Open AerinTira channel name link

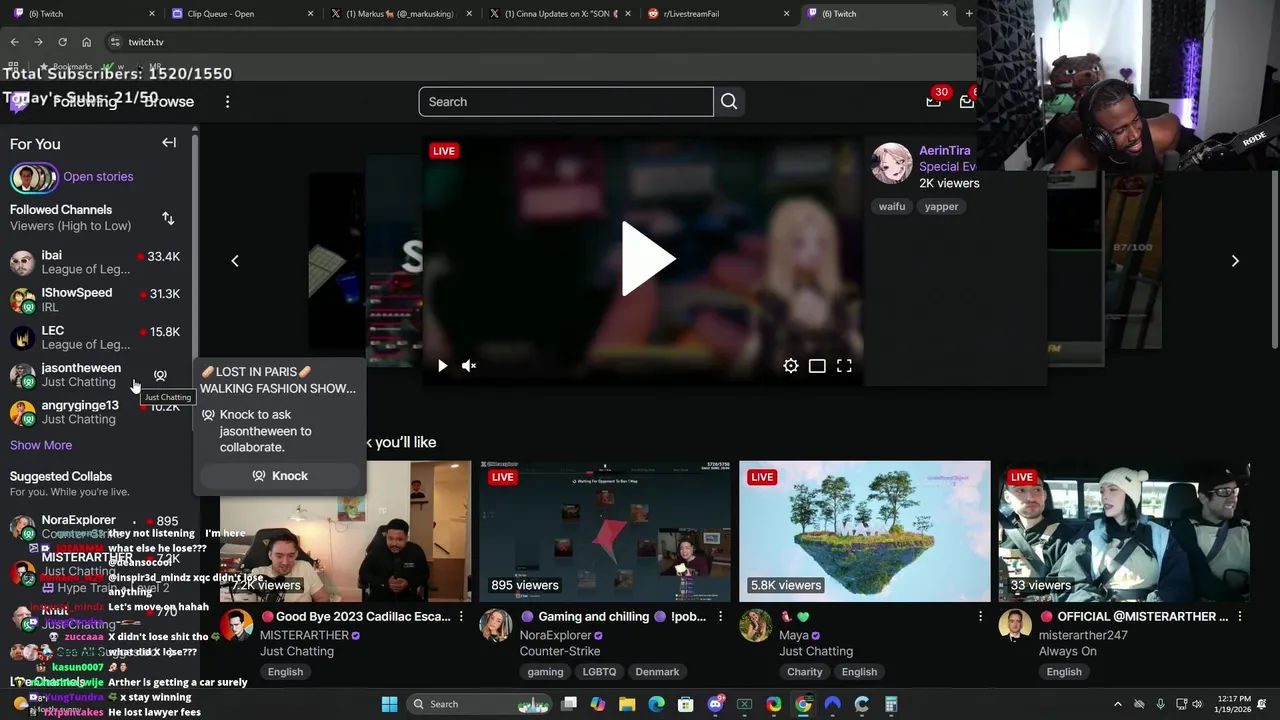coord(945,150)
